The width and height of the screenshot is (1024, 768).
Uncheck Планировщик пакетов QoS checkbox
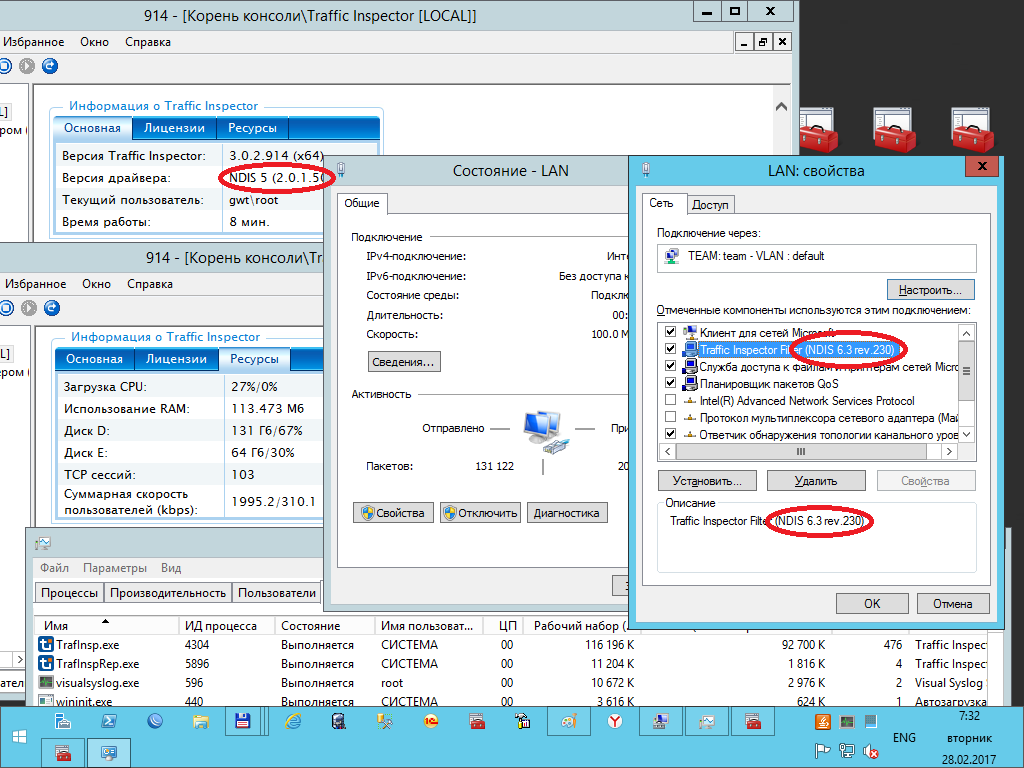point(670,383)
